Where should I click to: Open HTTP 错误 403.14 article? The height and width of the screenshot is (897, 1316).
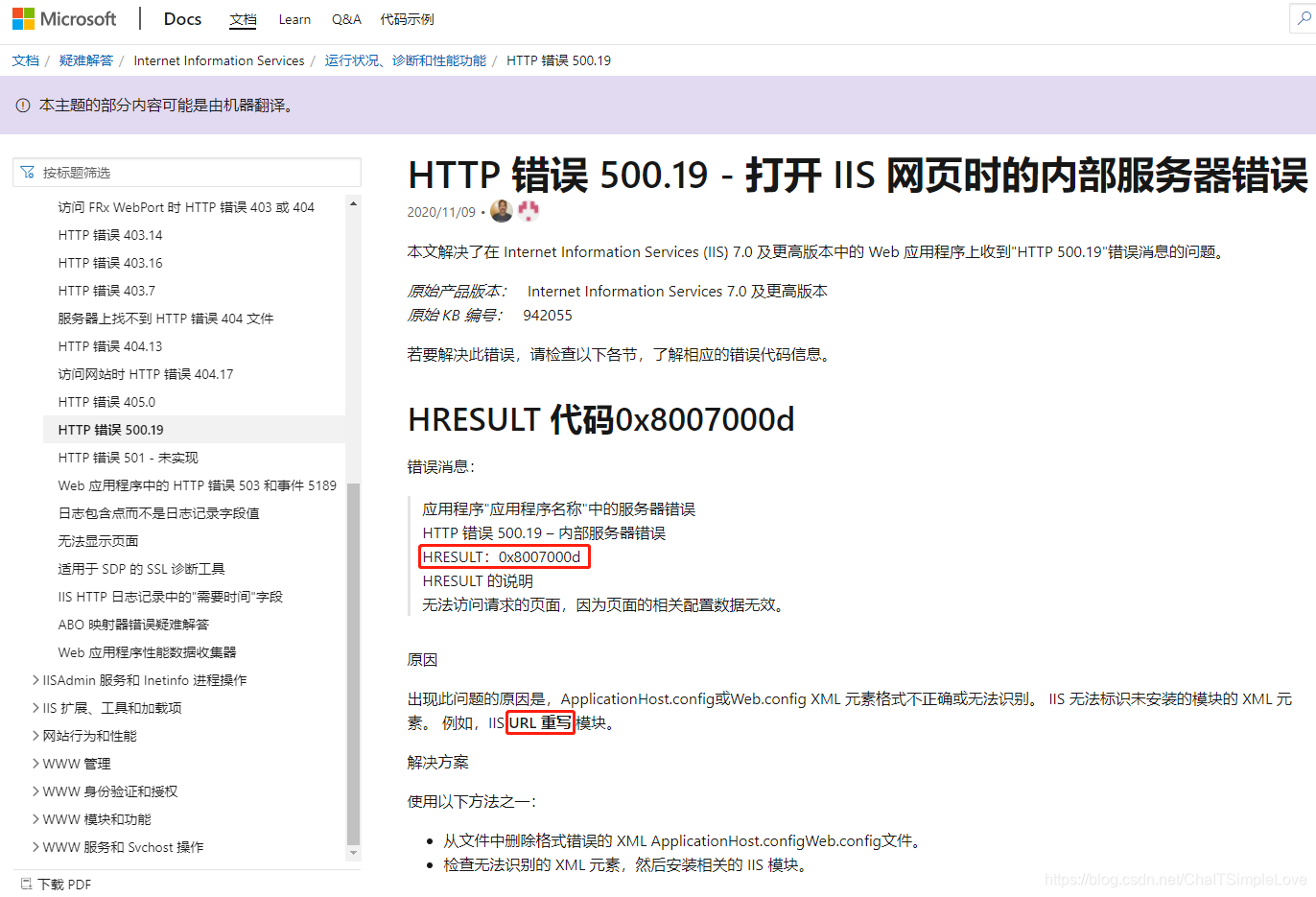coord(110,235)
